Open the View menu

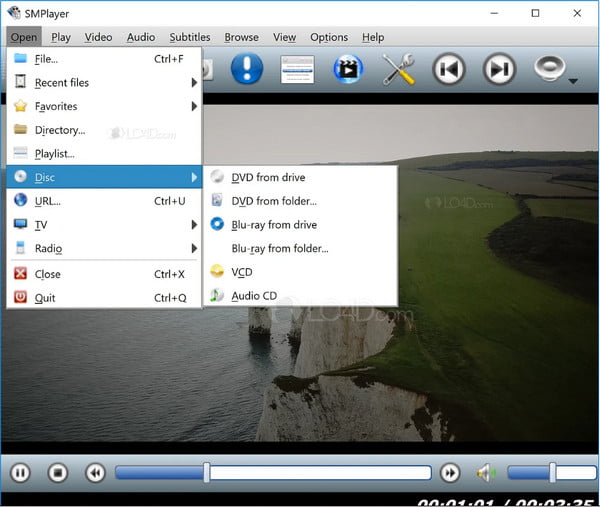pyautogui.click(x=284, y=37)
